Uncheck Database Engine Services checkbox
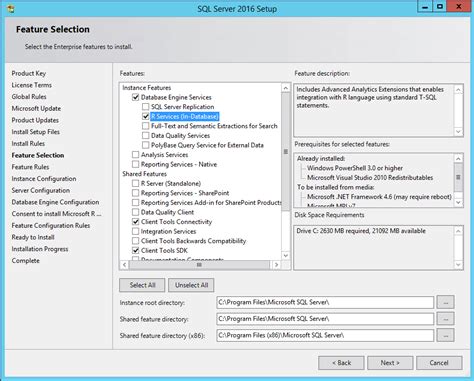The height and width of the screenshot is (381, 474). coord(135,97)
